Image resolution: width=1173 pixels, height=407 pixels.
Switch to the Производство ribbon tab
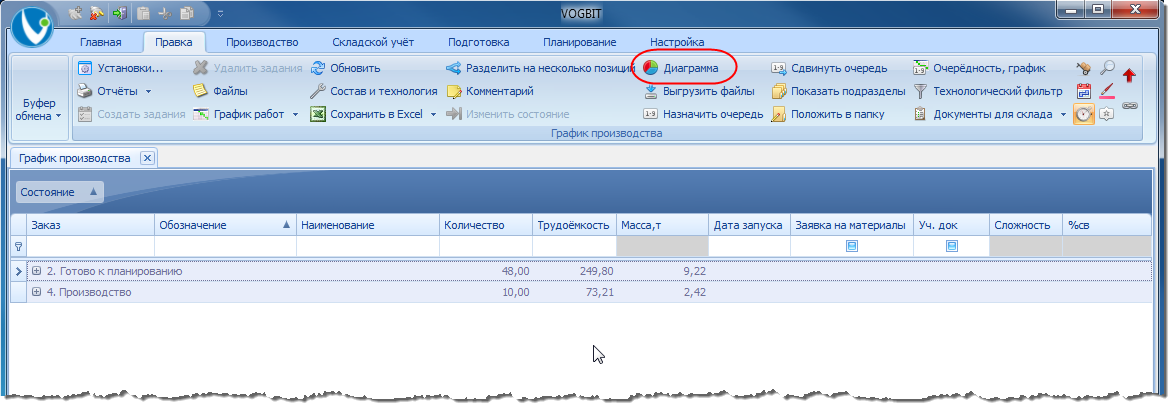262,42
